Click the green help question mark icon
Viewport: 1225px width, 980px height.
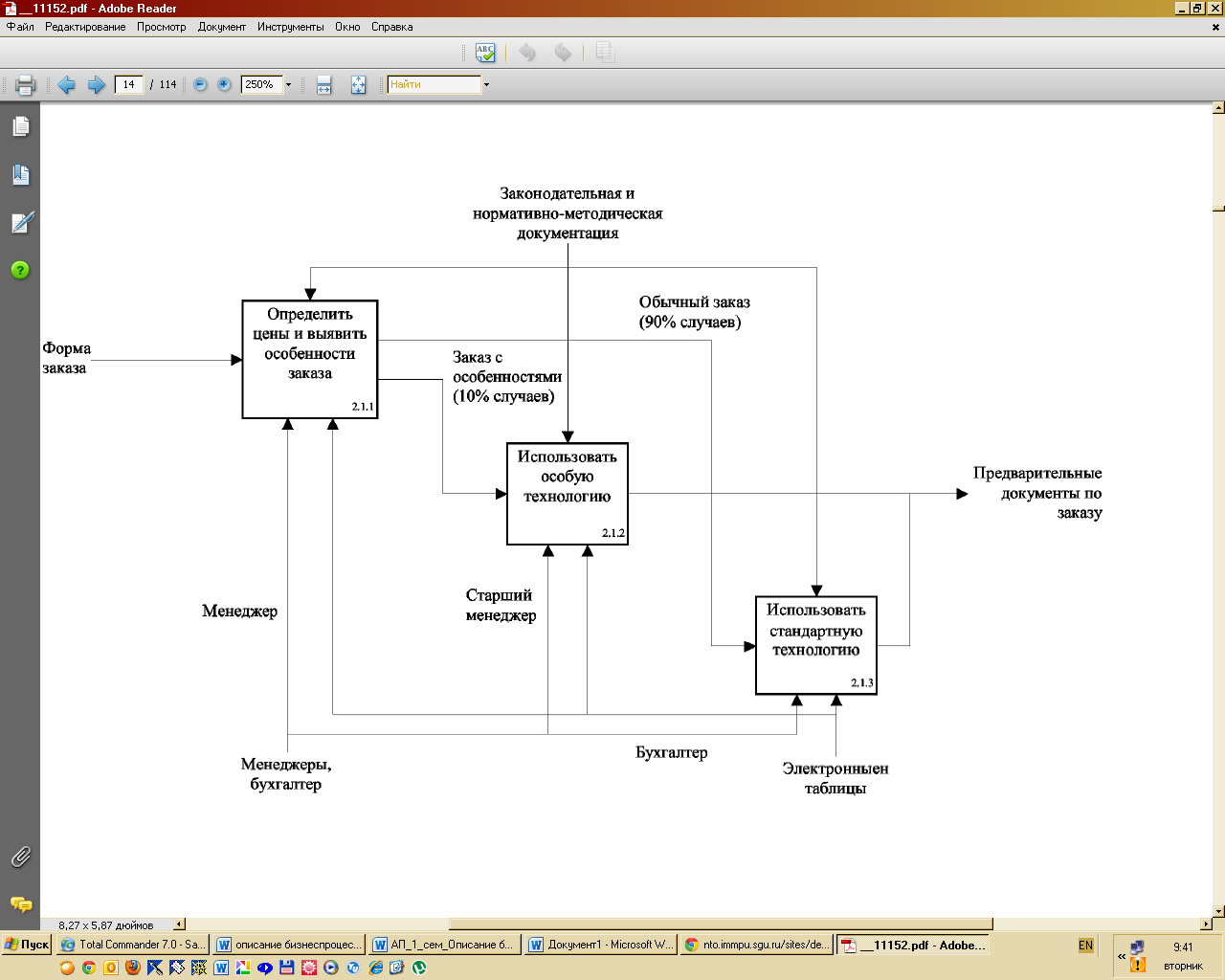coord(20,270)
